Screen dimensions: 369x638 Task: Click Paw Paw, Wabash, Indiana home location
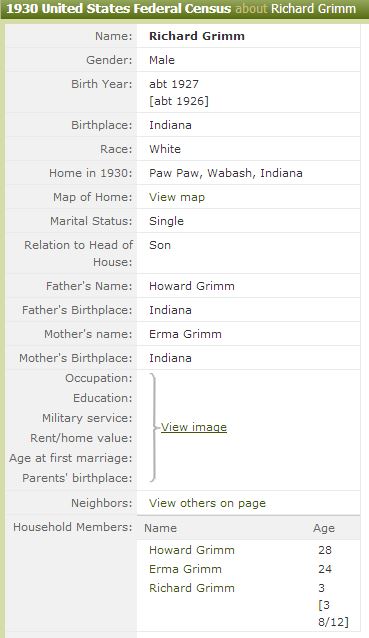(x=226, y=173)
